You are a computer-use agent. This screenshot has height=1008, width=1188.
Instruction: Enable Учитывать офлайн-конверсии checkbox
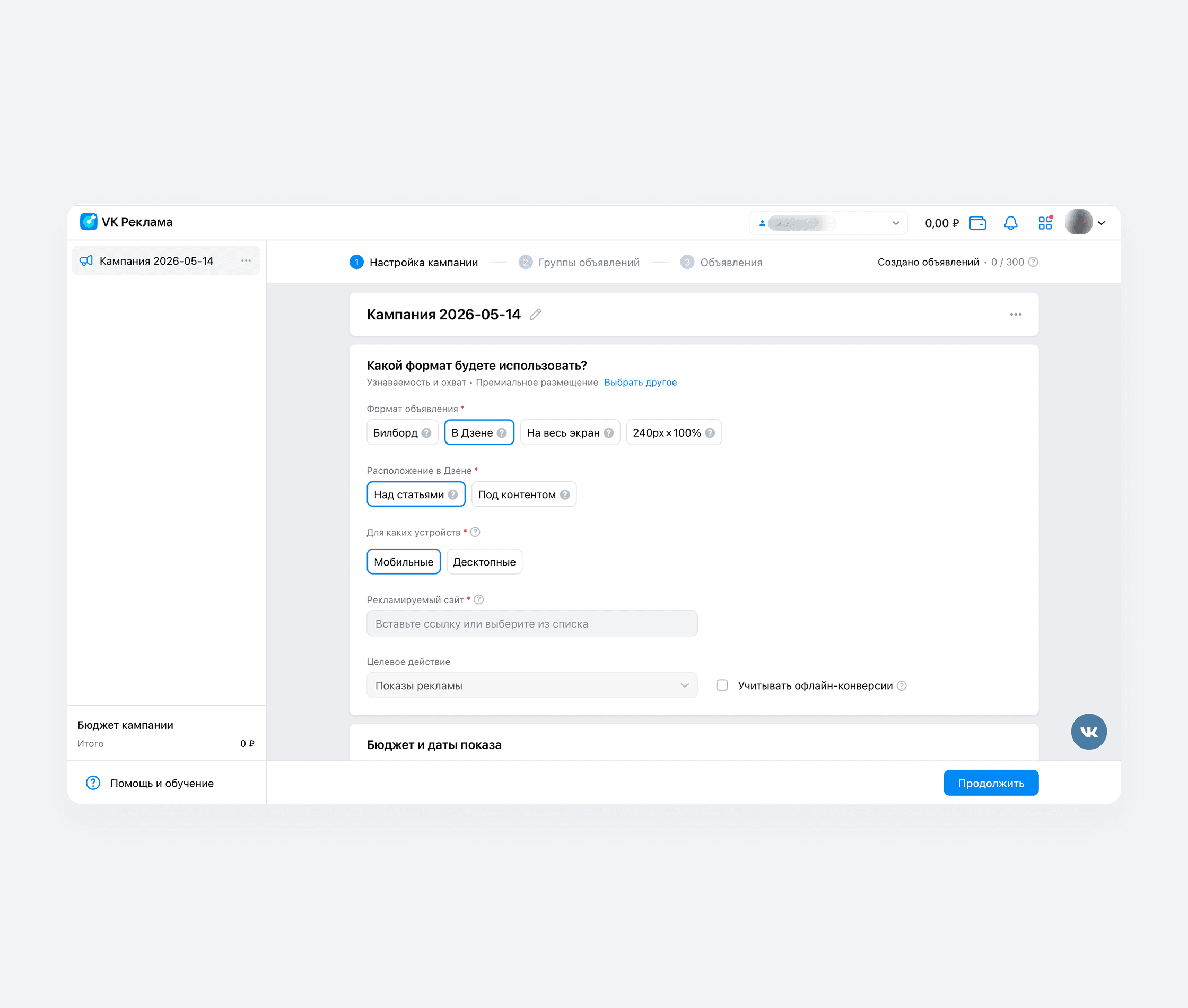pyautogui.click(x=722, y=685)
